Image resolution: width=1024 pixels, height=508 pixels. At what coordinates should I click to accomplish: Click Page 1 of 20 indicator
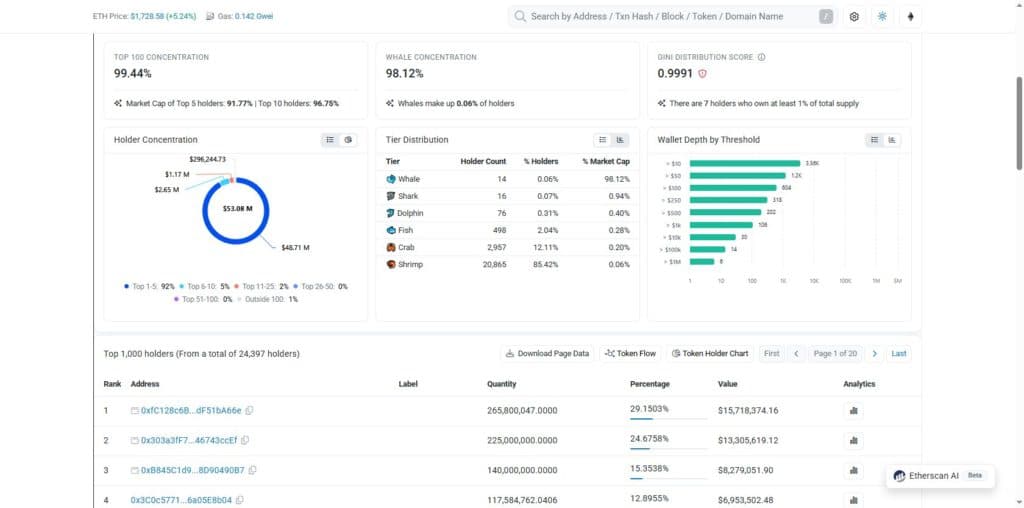835,353
